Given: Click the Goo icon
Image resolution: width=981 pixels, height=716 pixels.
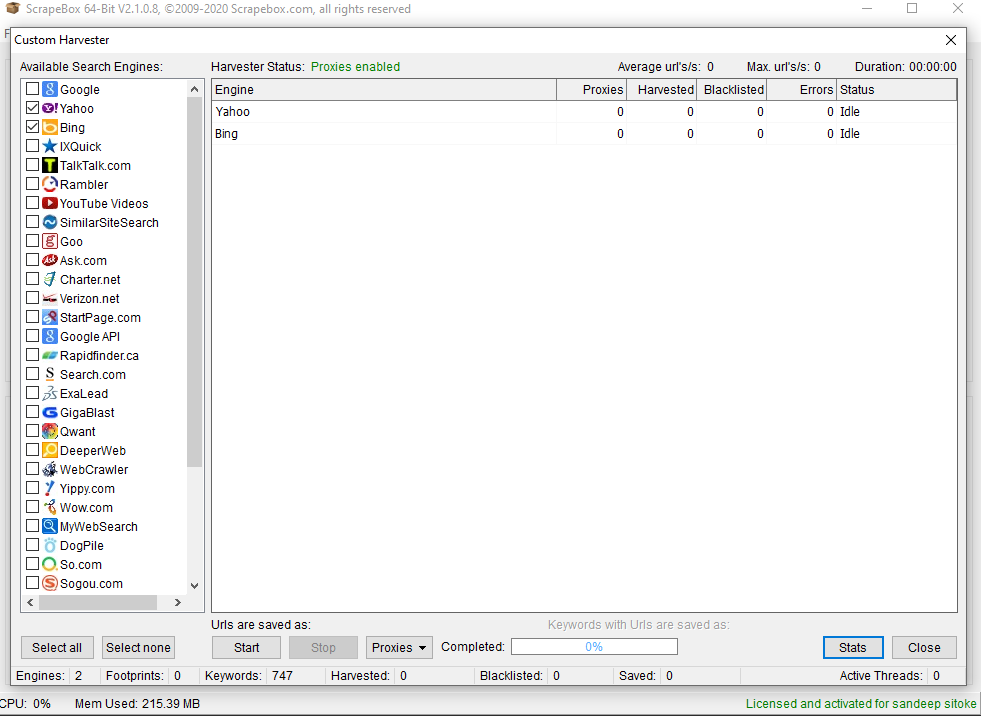Looking at the screenshot, I should pyautogui.click(x=50, y=242).
